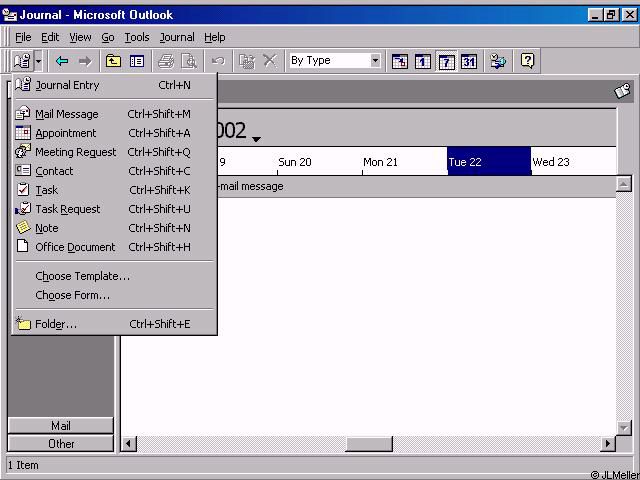Click the Delete X icon
This screenshot has width=640, height=480.
[270, 61]
